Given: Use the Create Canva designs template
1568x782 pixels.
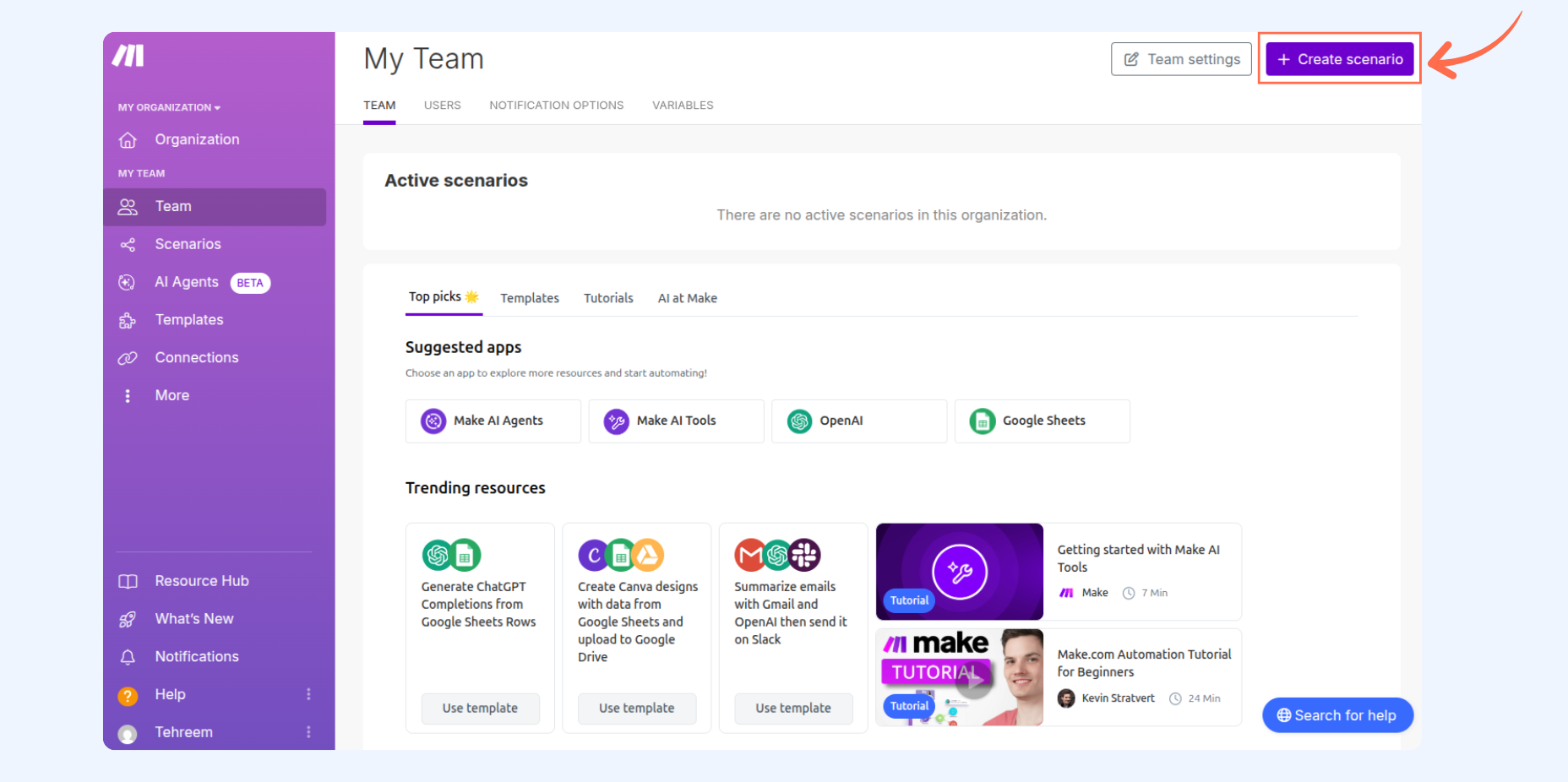Looking at the screenshot, I should pos(637,709).
